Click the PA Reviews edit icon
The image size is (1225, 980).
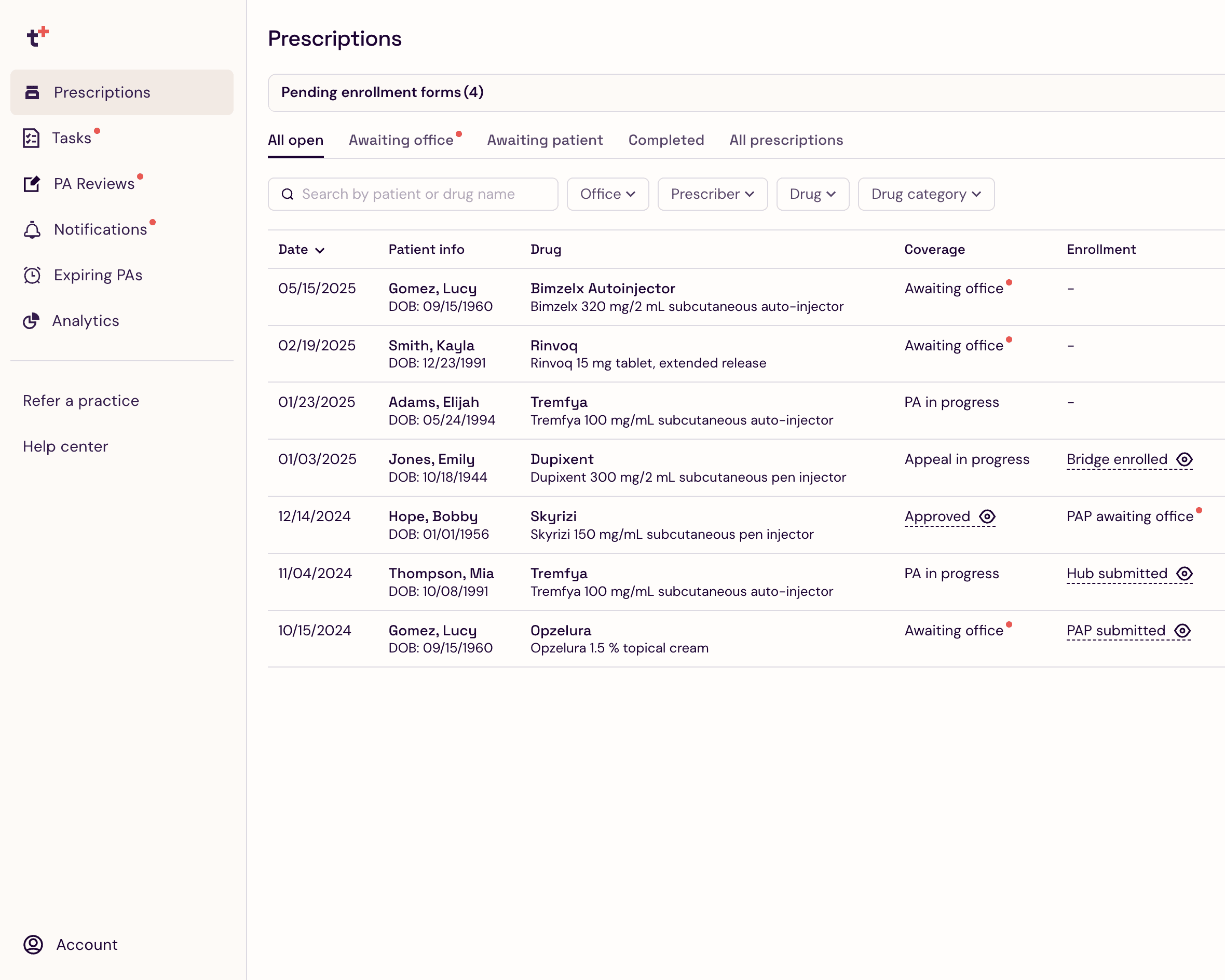click(32, 184)
